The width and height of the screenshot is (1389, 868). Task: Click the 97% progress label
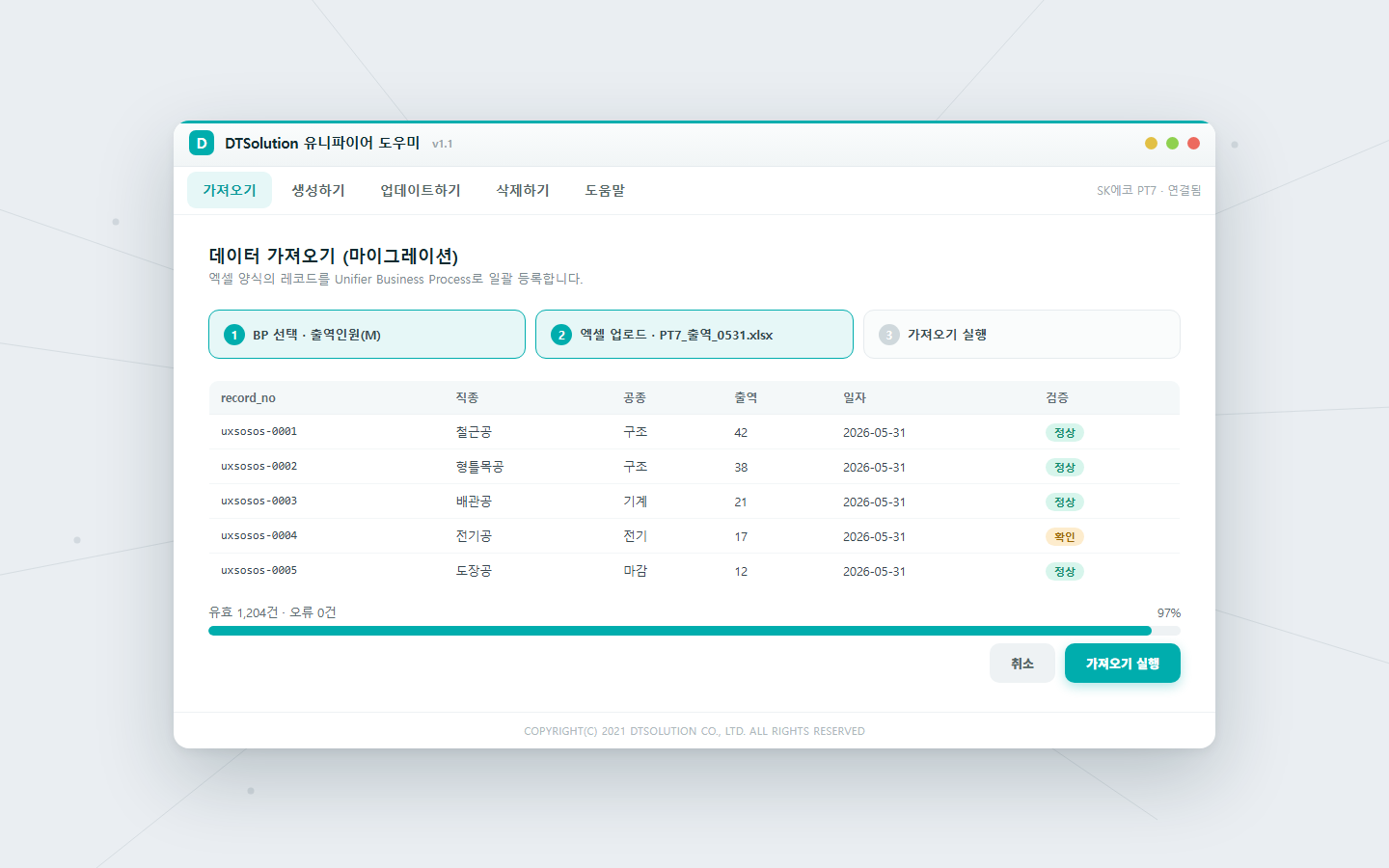coord(1169,613)
